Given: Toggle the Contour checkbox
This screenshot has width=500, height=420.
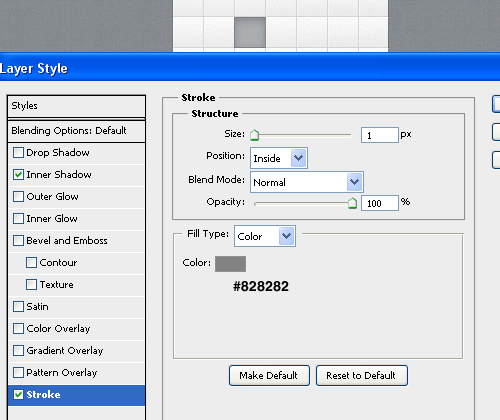Looking at the screenshot, I should tap(31, 263).
